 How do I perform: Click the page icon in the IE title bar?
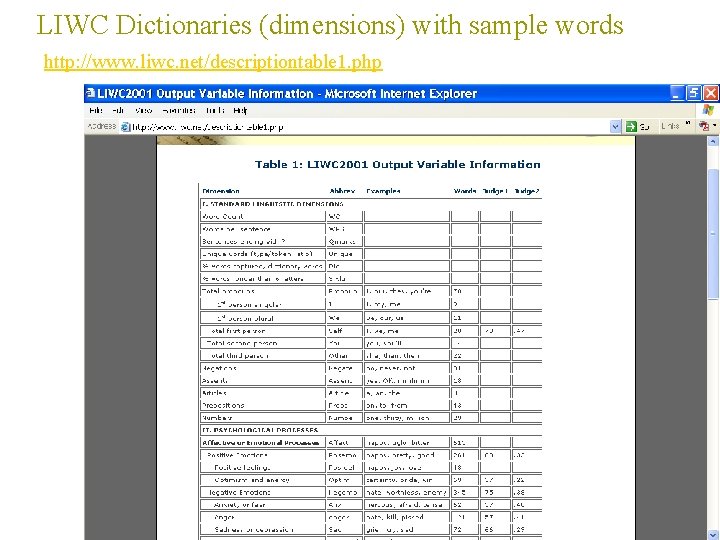pos(90,93)
